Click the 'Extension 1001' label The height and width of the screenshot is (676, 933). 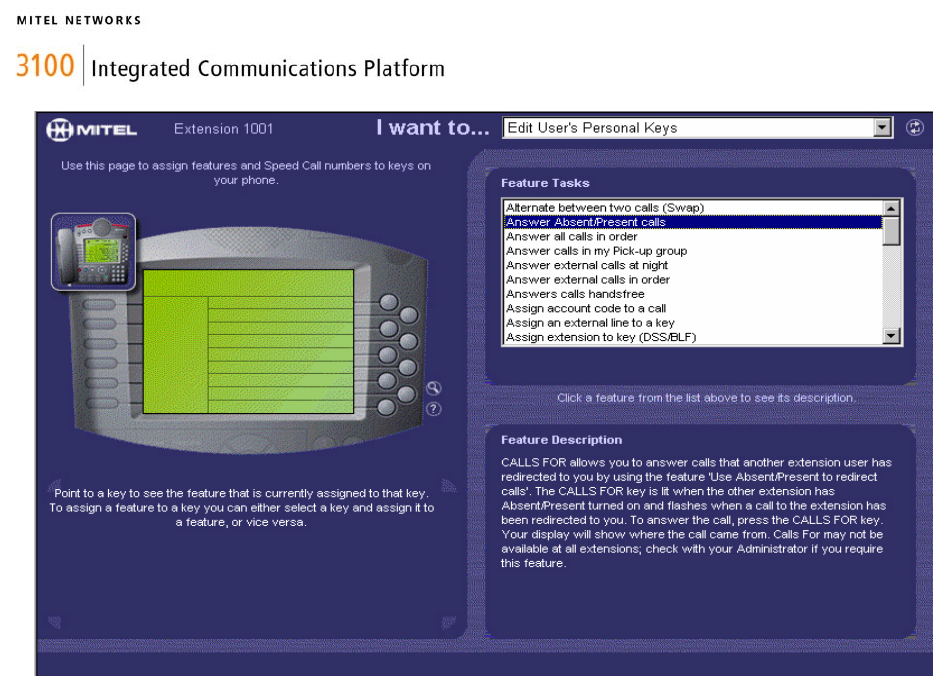223,129
